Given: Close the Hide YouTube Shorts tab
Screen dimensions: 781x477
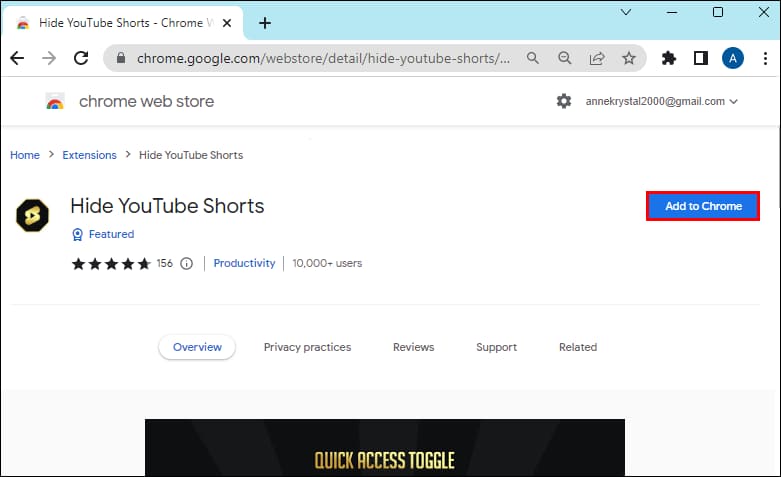Looking at the screenshot, I should 227,23.
